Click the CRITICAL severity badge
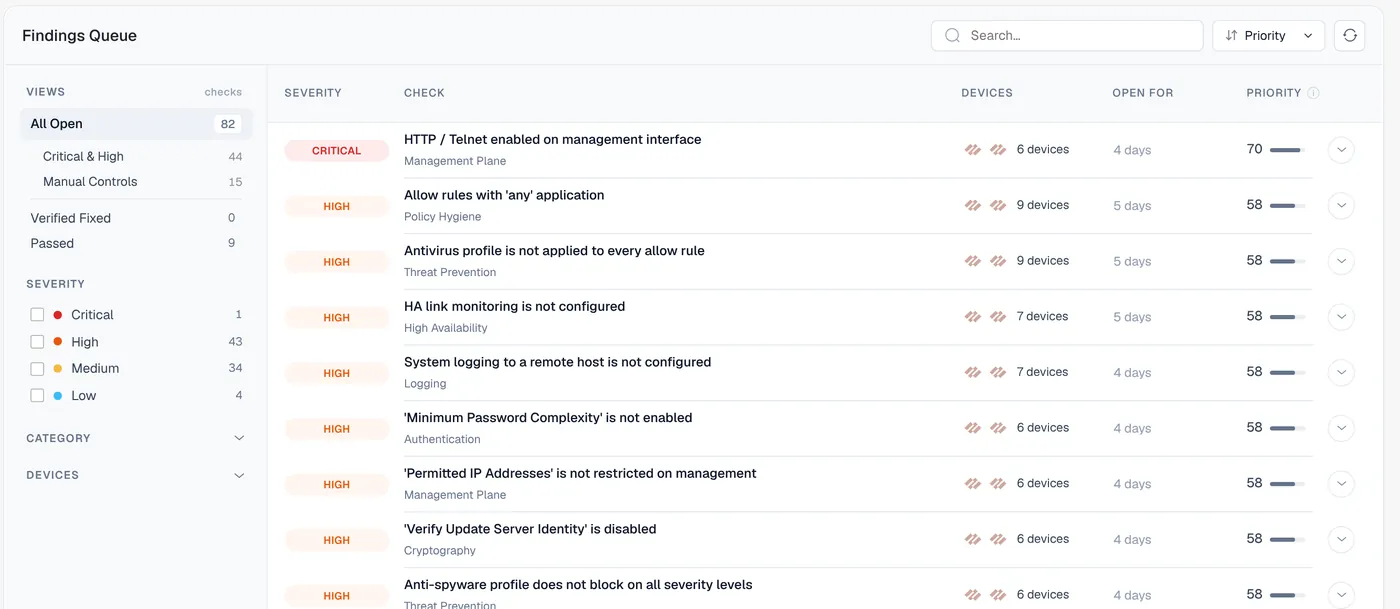Viewport: 1400px width, 609px height. [x=336, y=151]
